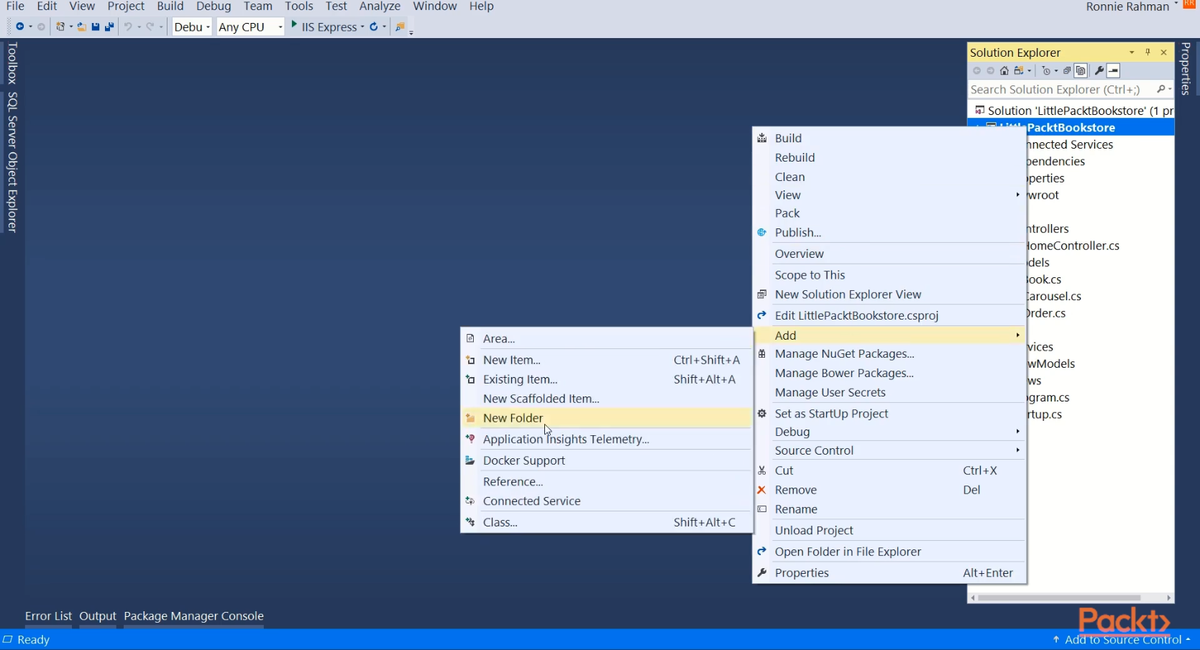Click the New Project toolbar icon
The image size is (1200, 650).
tap(61, 27)
